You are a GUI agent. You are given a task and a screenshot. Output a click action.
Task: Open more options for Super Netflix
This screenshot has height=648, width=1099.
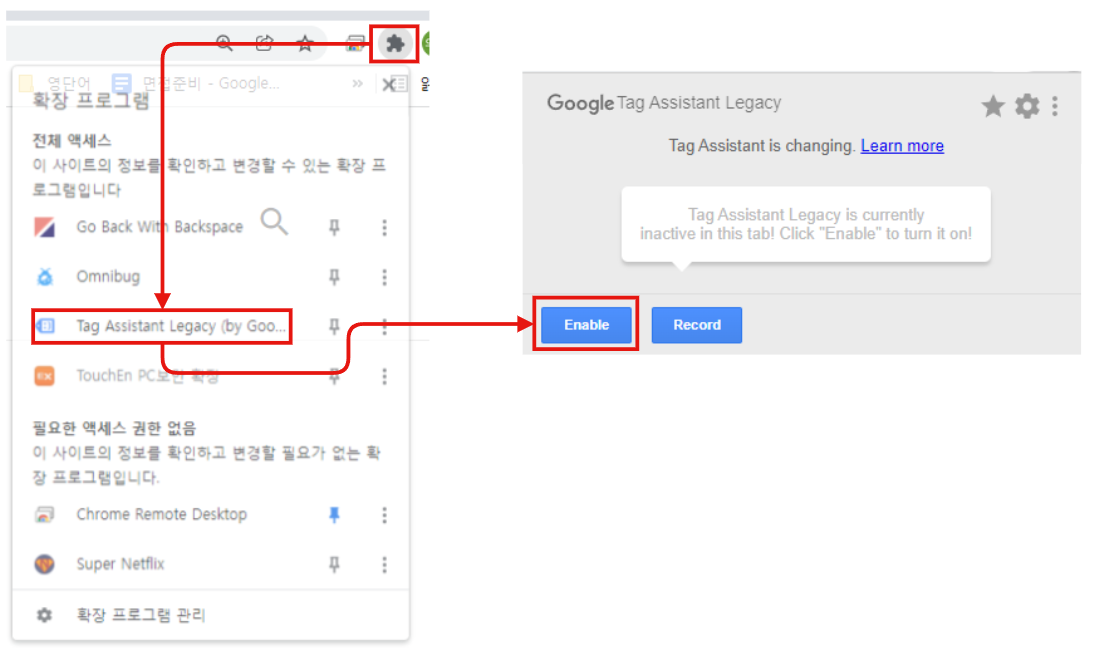[x=384, y=565]
